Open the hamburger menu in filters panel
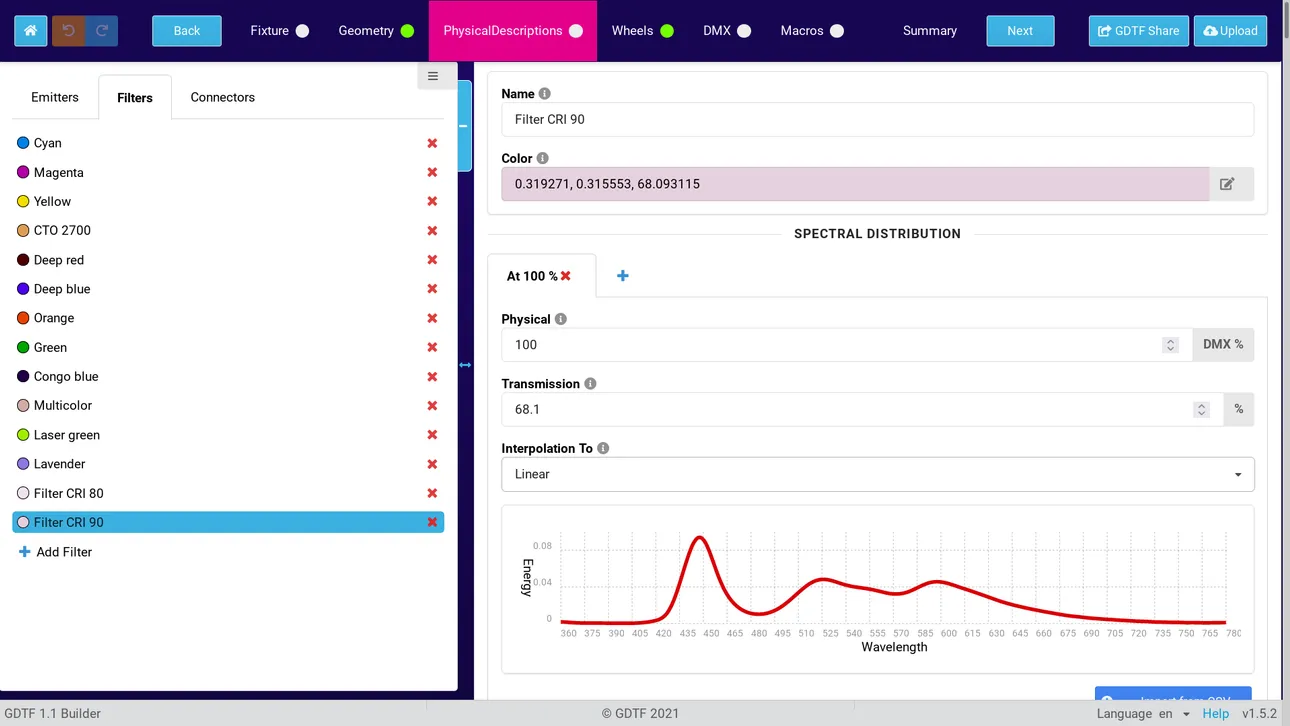Image resolution: width=1290 pixels, height=726 pixels. tap(433, 76)
